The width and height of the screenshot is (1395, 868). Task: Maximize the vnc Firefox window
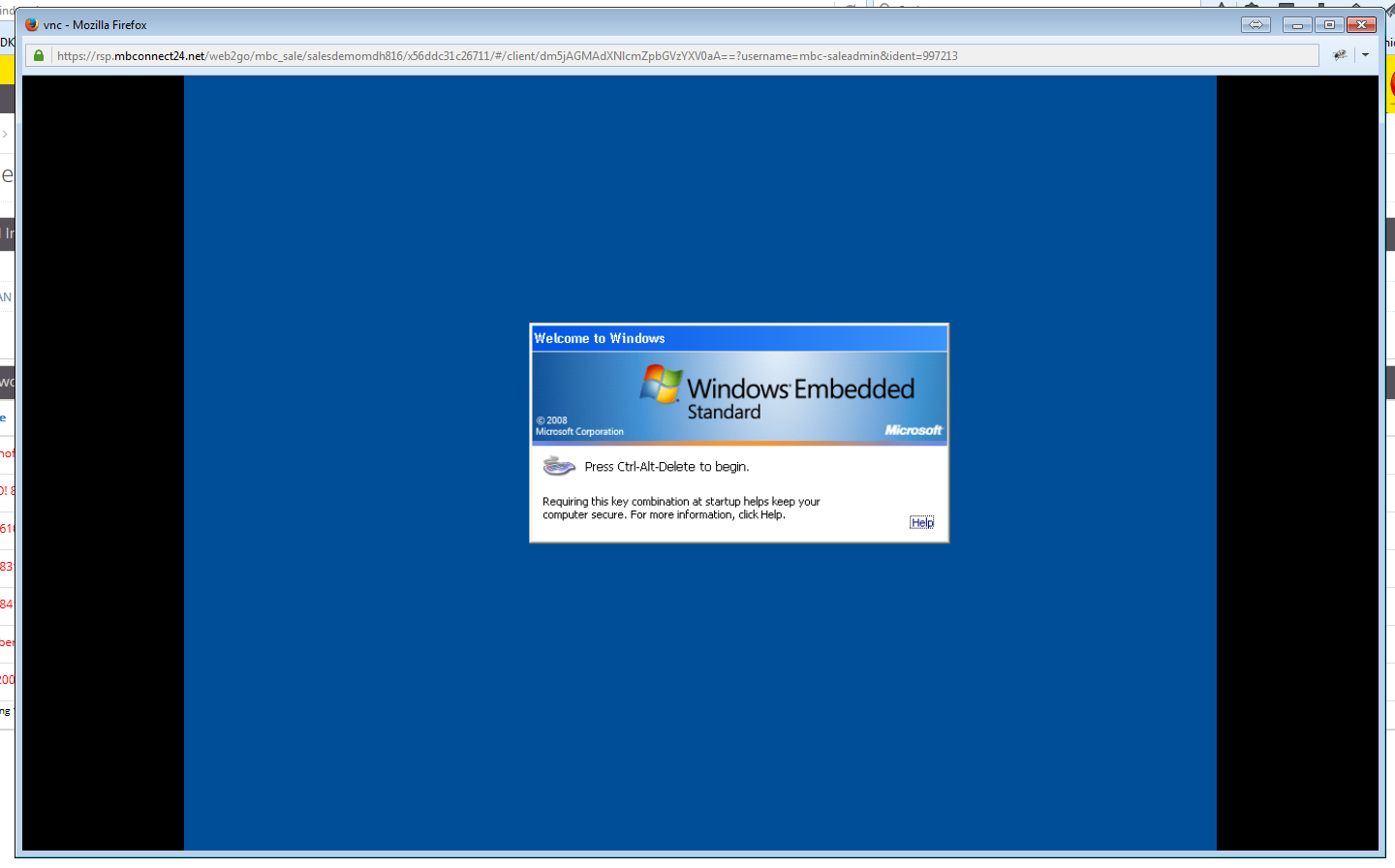(x=1329, y=24)
